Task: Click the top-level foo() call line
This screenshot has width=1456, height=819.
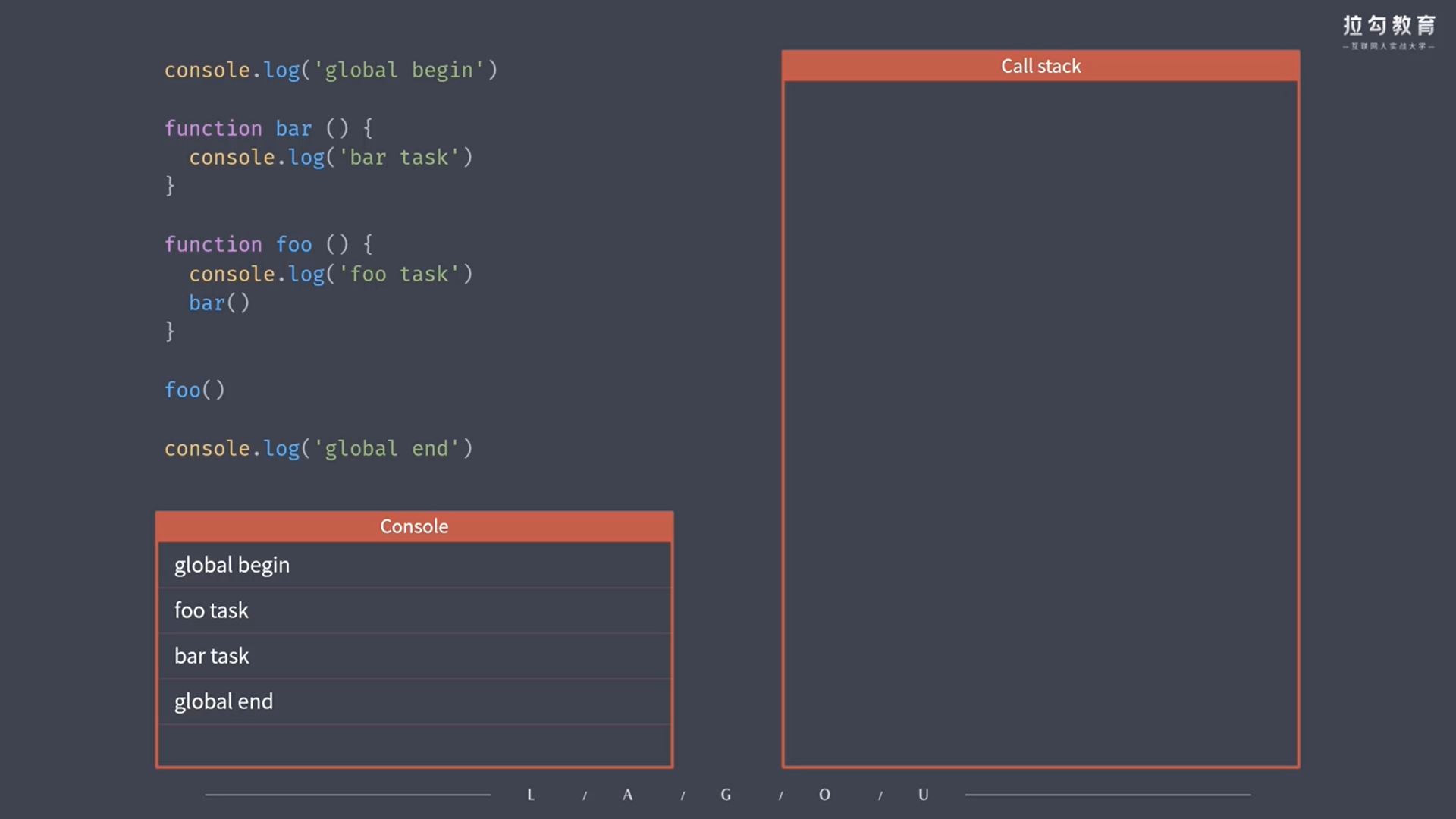Action: click(195, 390)
